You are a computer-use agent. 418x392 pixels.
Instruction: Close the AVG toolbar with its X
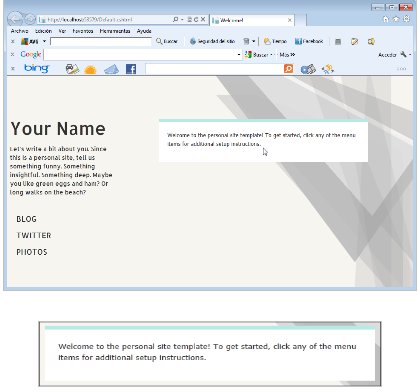click(x=13, y=42)
